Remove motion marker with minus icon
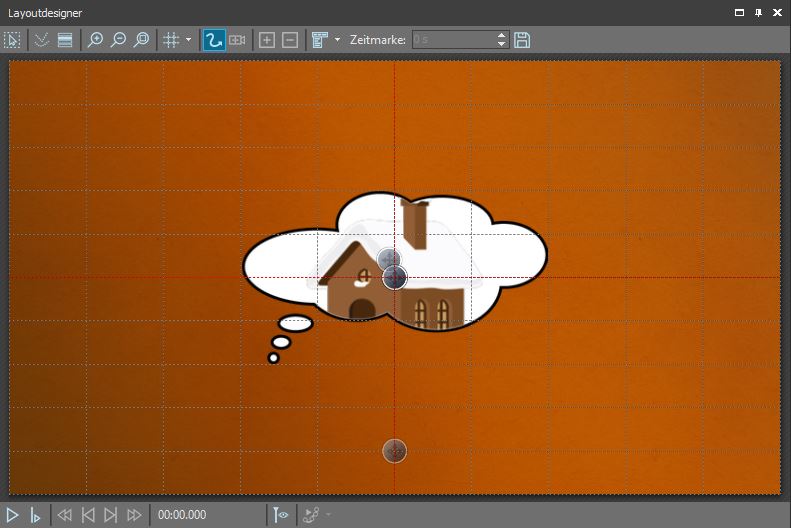The image size is (791, 528). pos(290,40)
